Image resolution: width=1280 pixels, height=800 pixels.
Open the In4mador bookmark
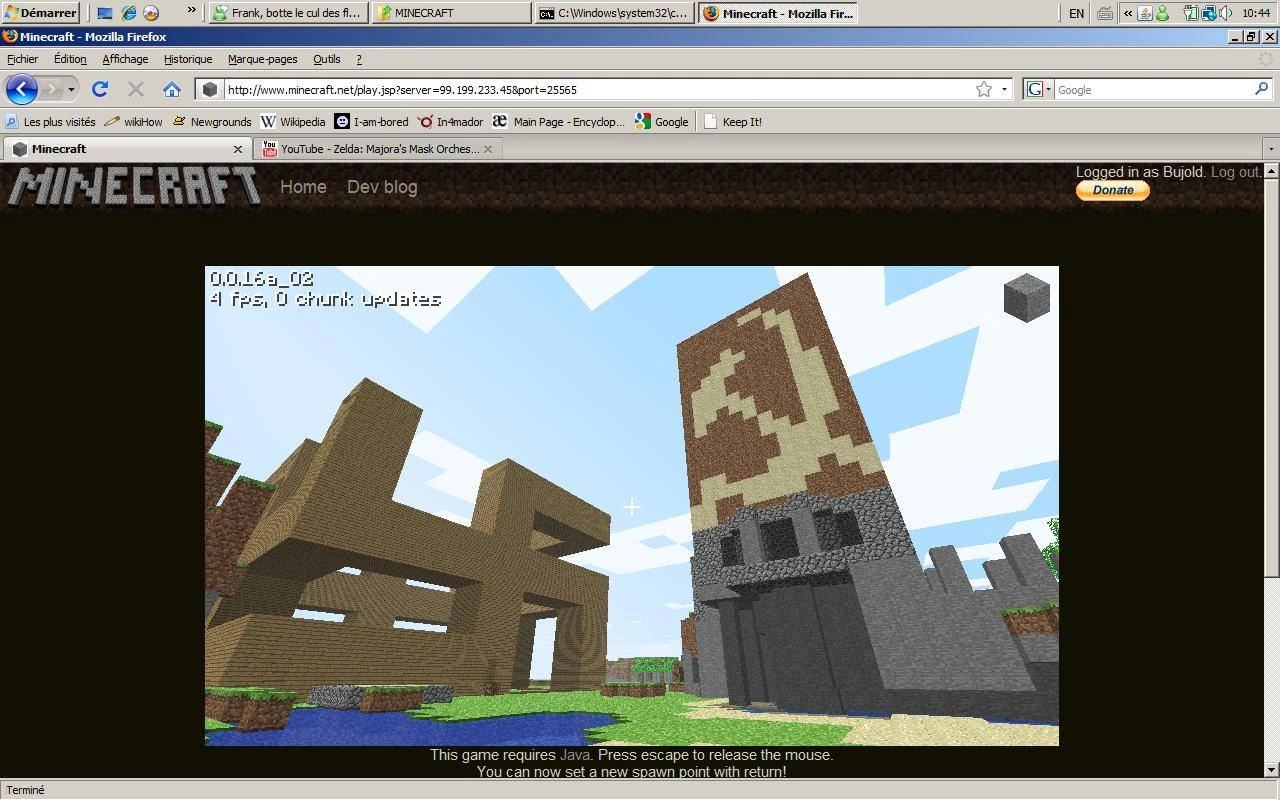point(450,122)
